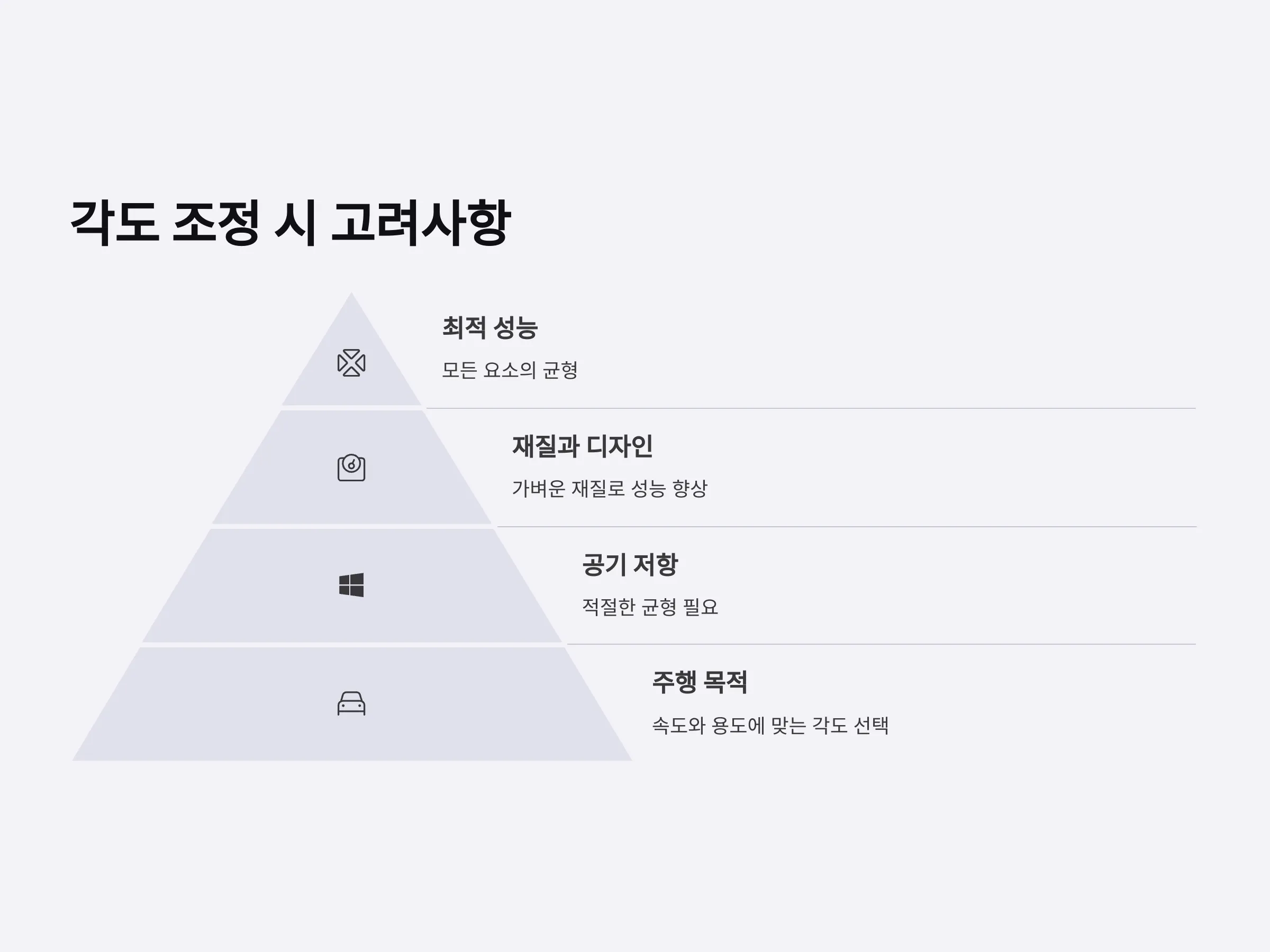
Task: Click the Windows logo icon in the pyramid
Action: pyautogui.click(x=351, y=585)
